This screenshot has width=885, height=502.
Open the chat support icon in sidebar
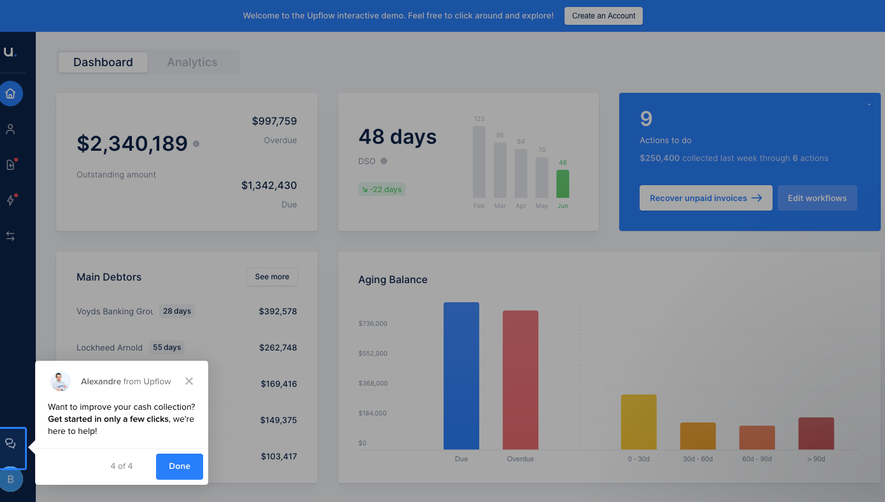click(11, 444)
